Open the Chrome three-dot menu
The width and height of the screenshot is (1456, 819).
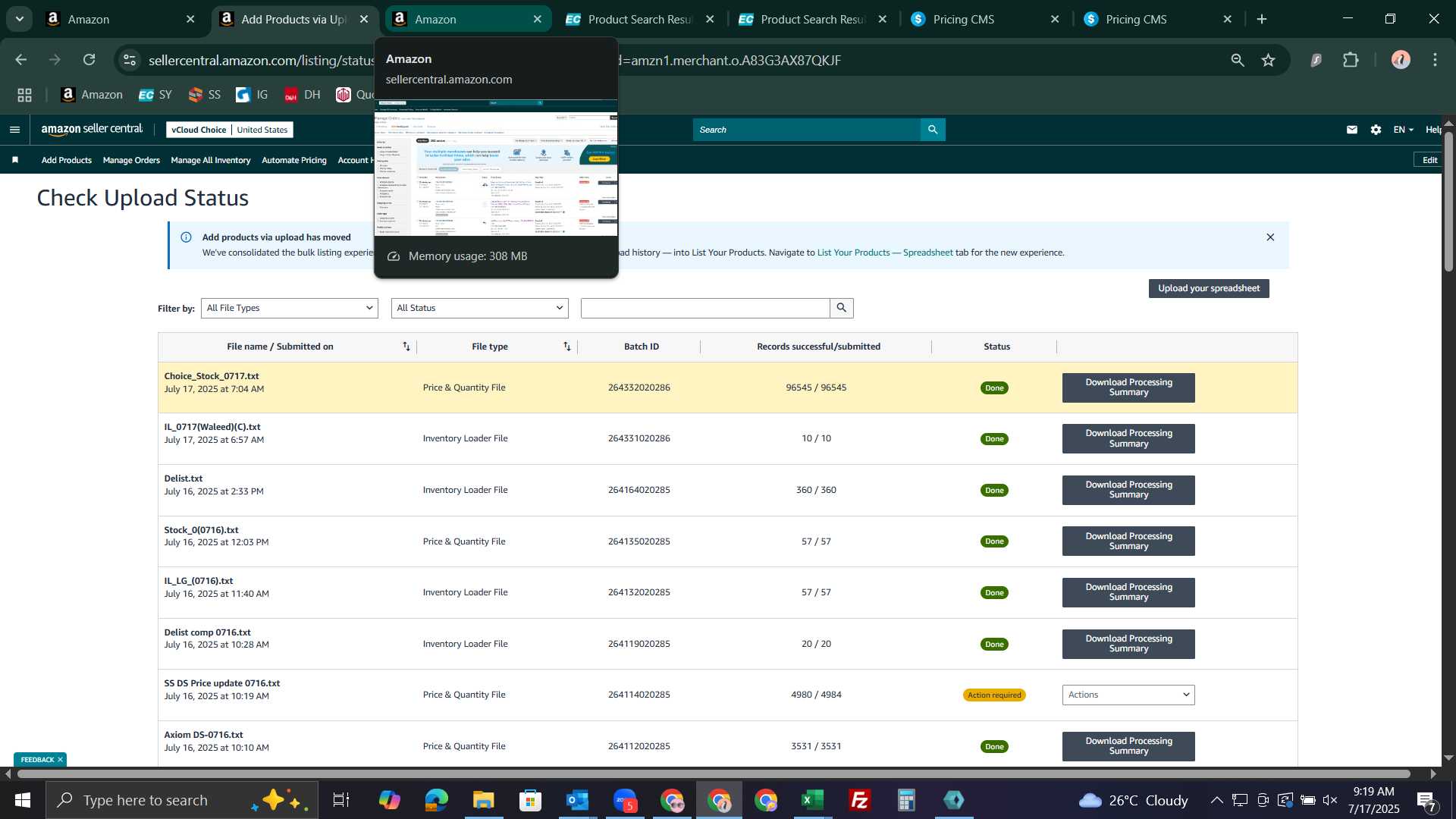[1435, 60]
